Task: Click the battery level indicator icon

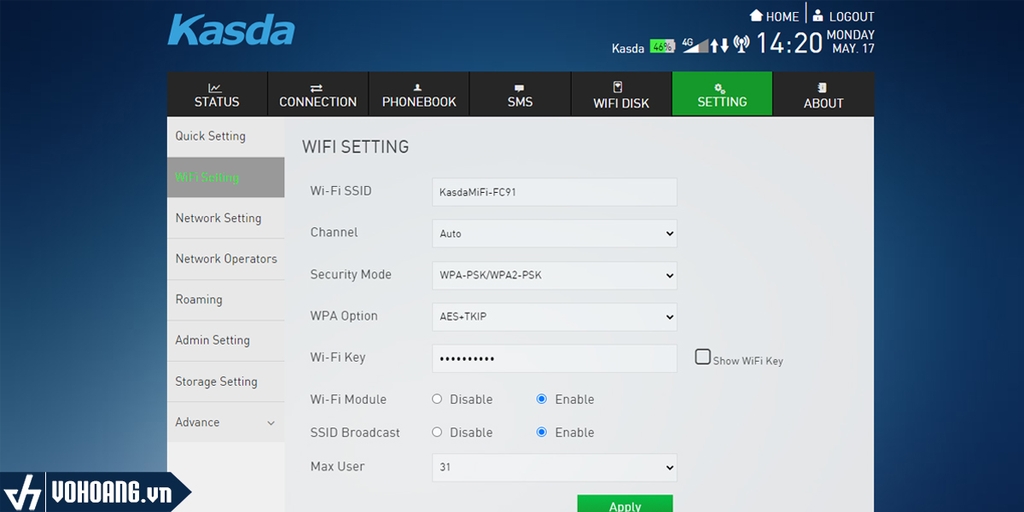Action: pyautogui.click(x=662, y=46)
